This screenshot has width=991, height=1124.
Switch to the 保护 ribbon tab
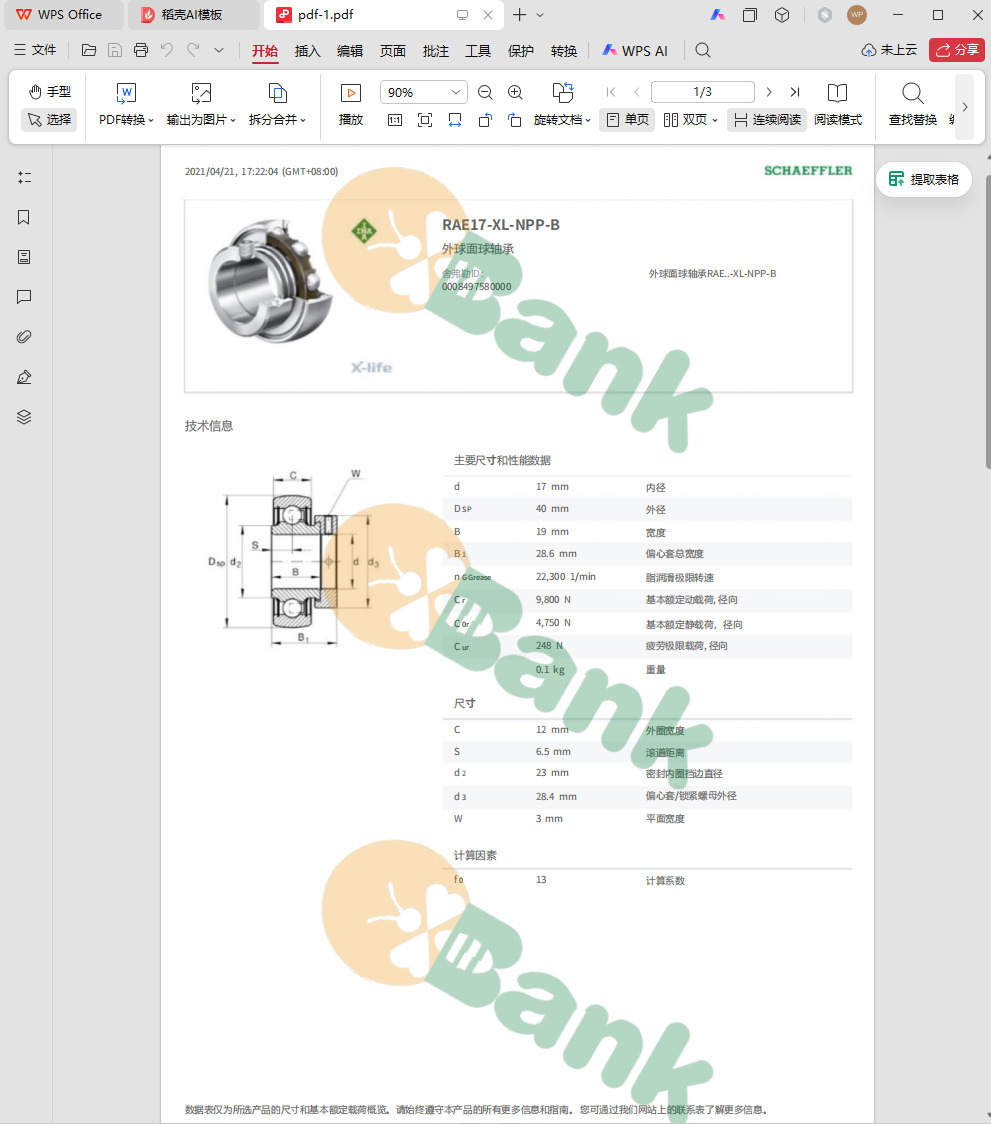(521, 51)
